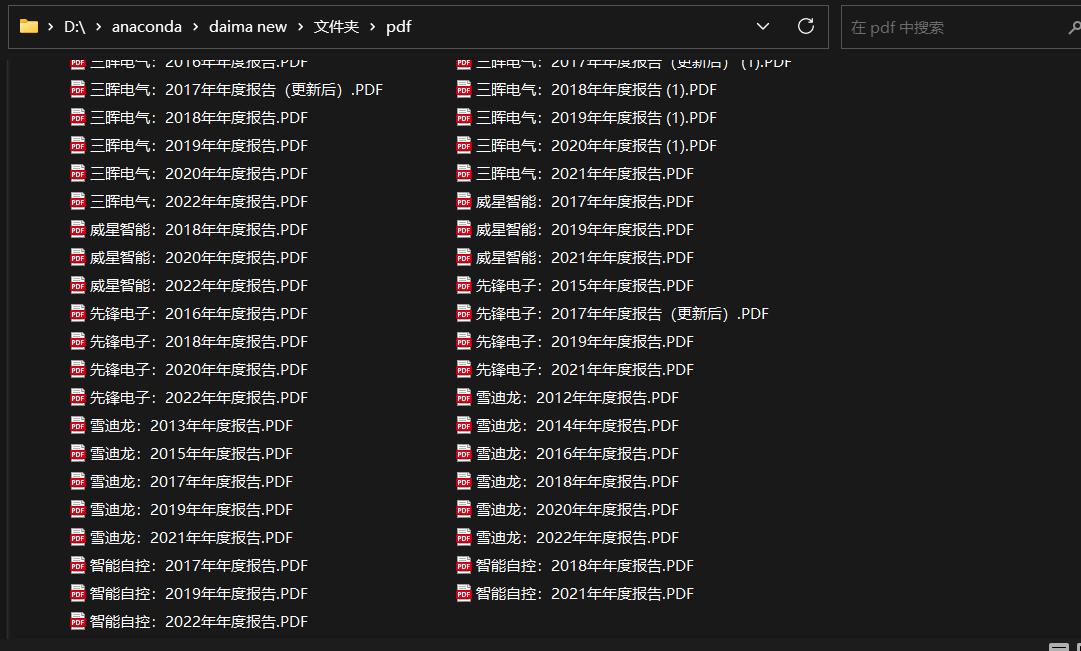The height and width of the screenshot is (651, 1081).
Task: Select PDF icon of 三晖电气：2018年年度报告.PDF
Action: point(78,118)
